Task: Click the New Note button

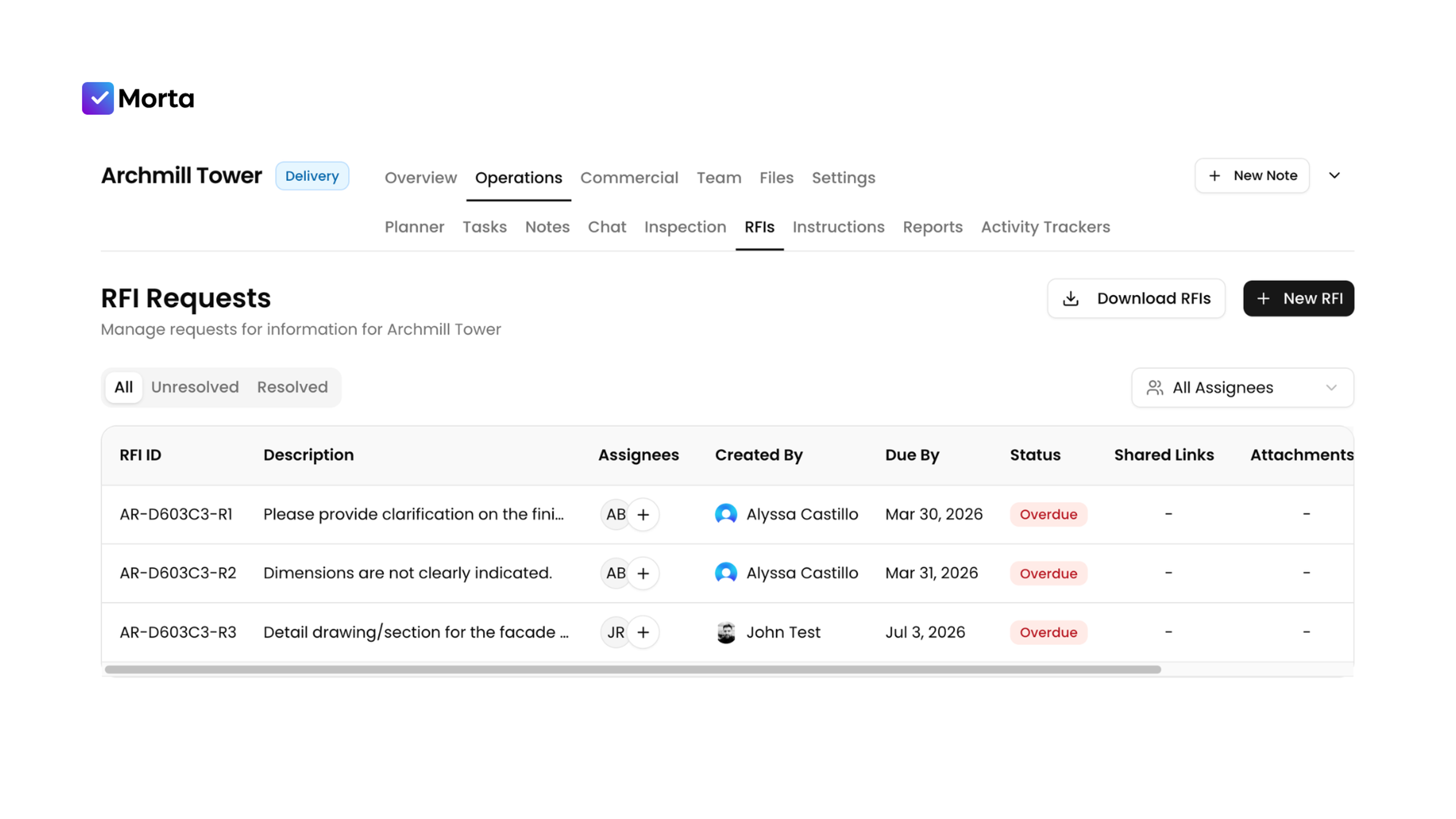Action: coord(1252,176)
